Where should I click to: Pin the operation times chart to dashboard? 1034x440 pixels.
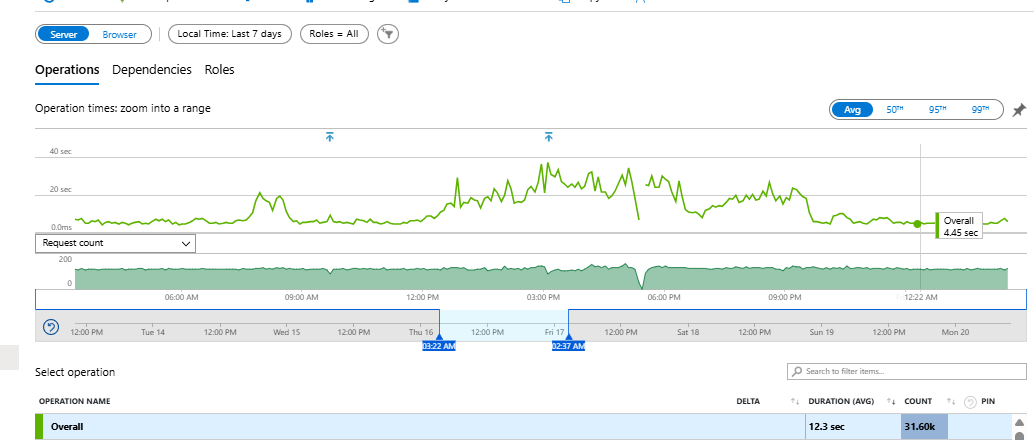[1019, 110]
